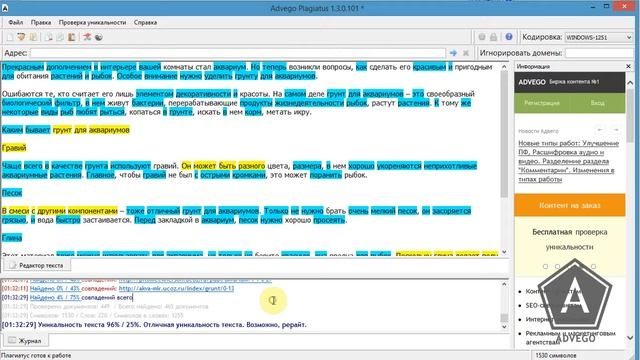Click the Игнорировать домены input field

click(599, 53)
